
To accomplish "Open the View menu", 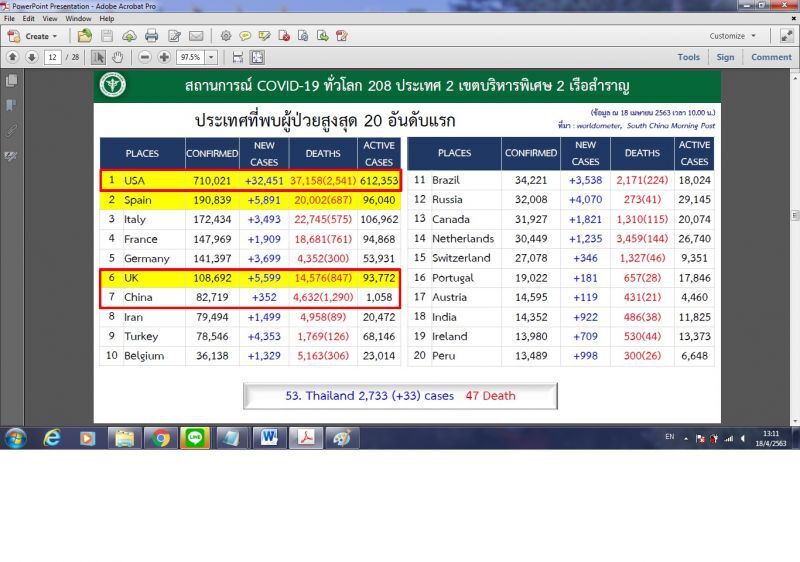I will pyautogui.click(x=50, y=18).
